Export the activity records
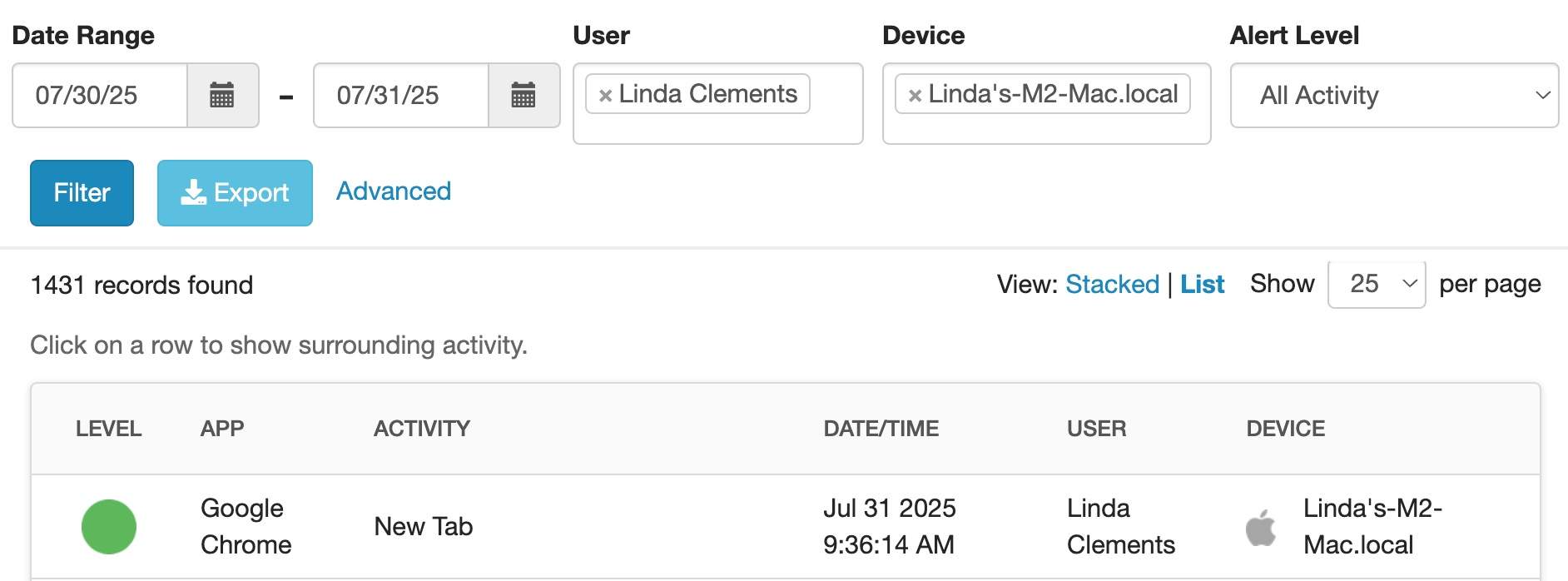The width and height of the screenshot is (1568, 581). (x=235, y=193)
